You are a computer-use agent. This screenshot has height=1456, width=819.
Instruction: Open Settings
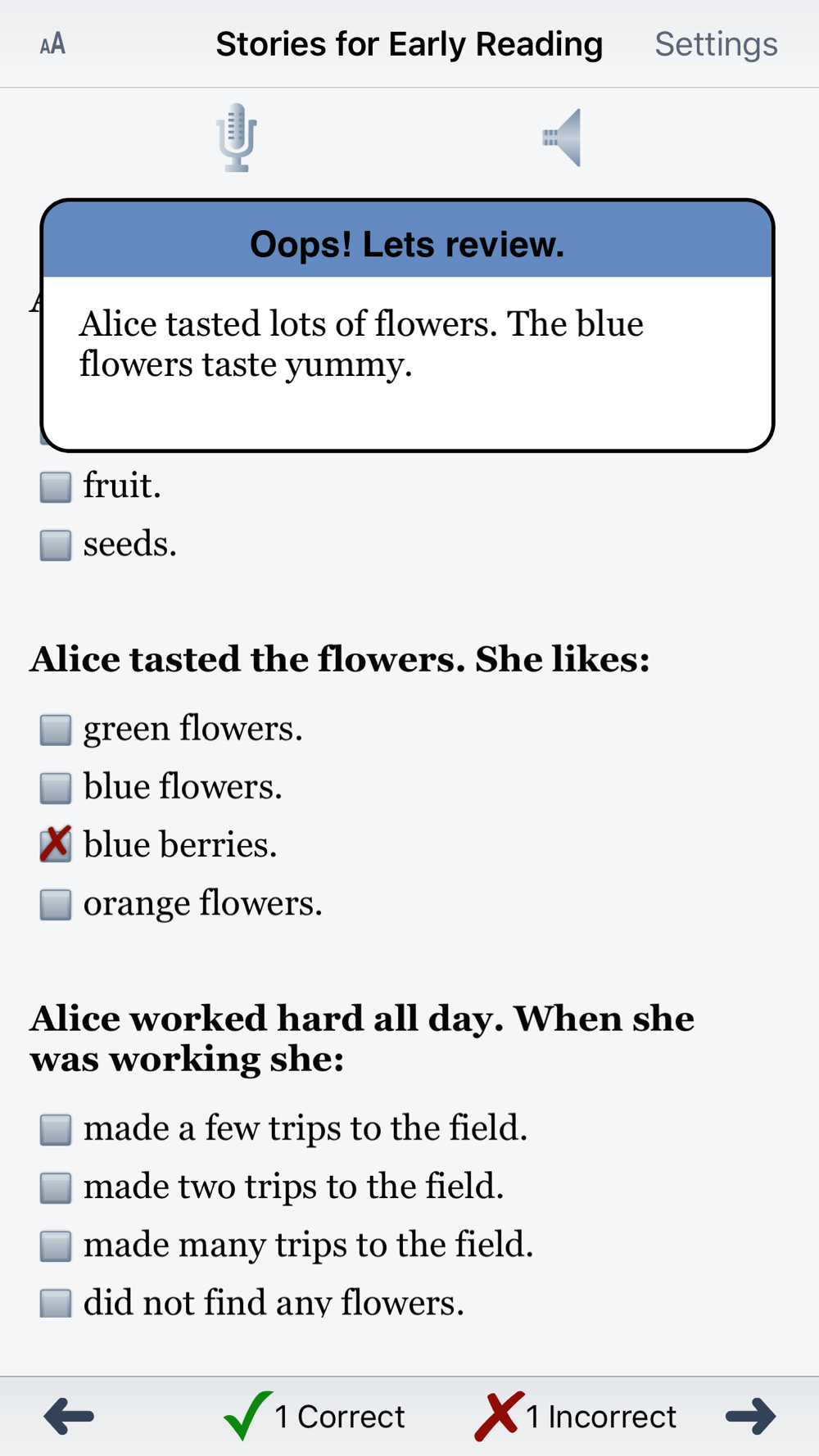point(716,44)
